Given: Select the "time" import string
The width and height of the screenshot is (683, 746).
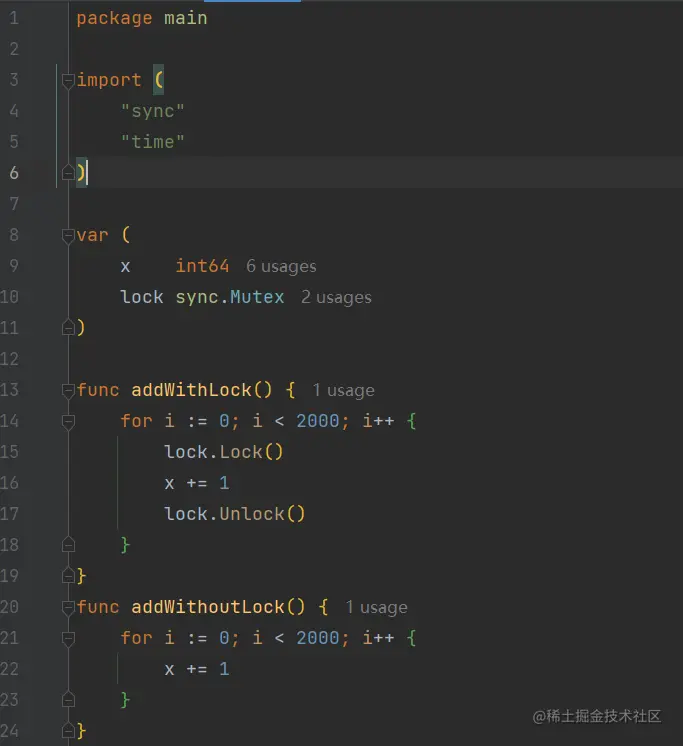Looking at the screenshot, I should [152, 142].
